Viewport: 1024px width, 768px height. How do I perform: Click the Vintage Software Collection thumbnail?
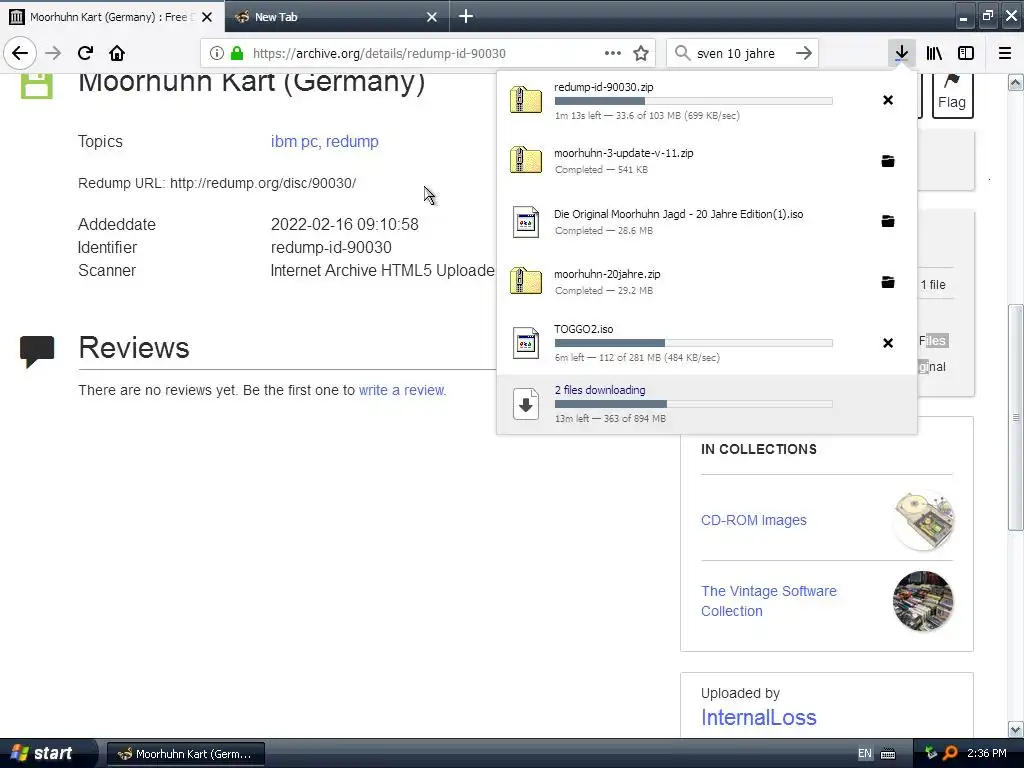(923, 601)
